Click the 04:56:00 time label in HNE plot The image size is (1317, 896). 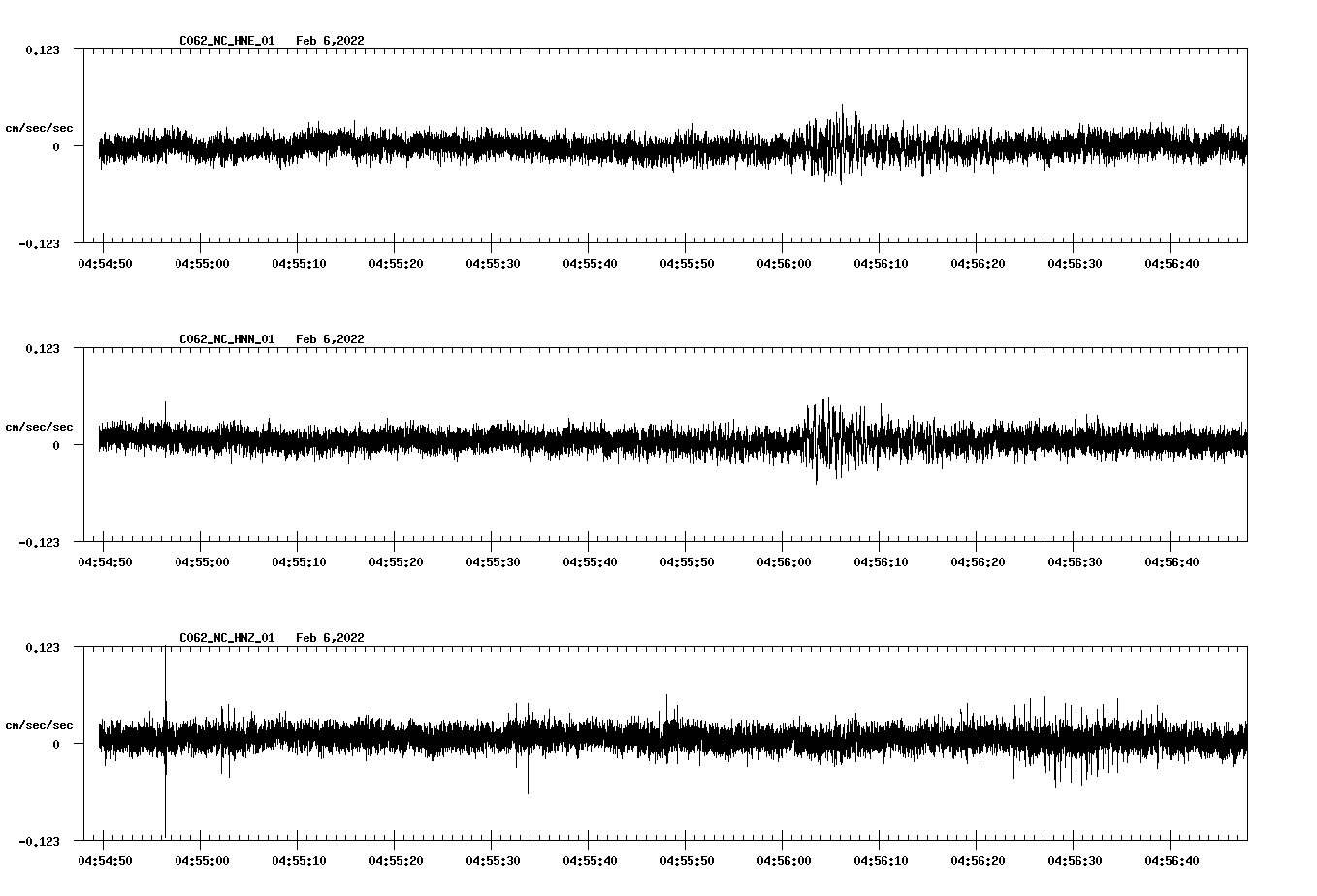pyautogui.click(x=784, y=263)
